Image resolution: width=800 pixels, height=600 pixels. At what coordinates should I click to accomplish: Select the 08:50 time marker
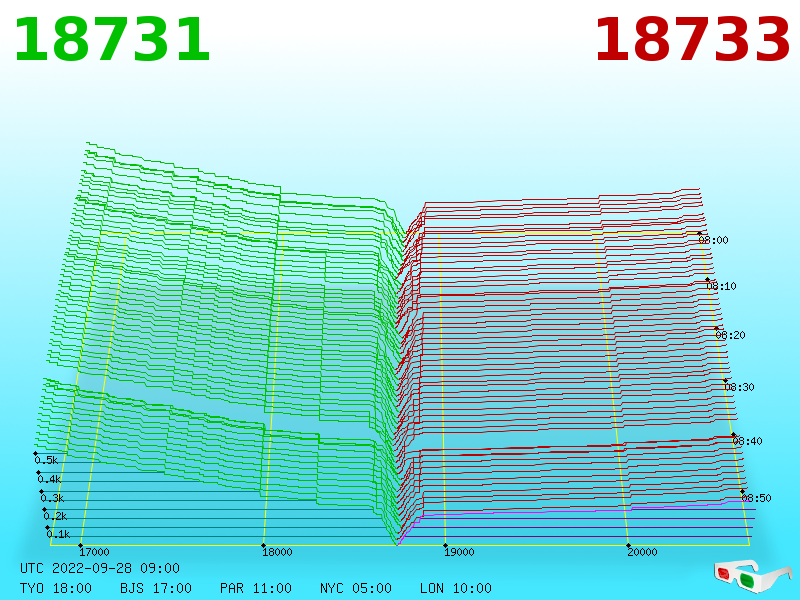756,498
